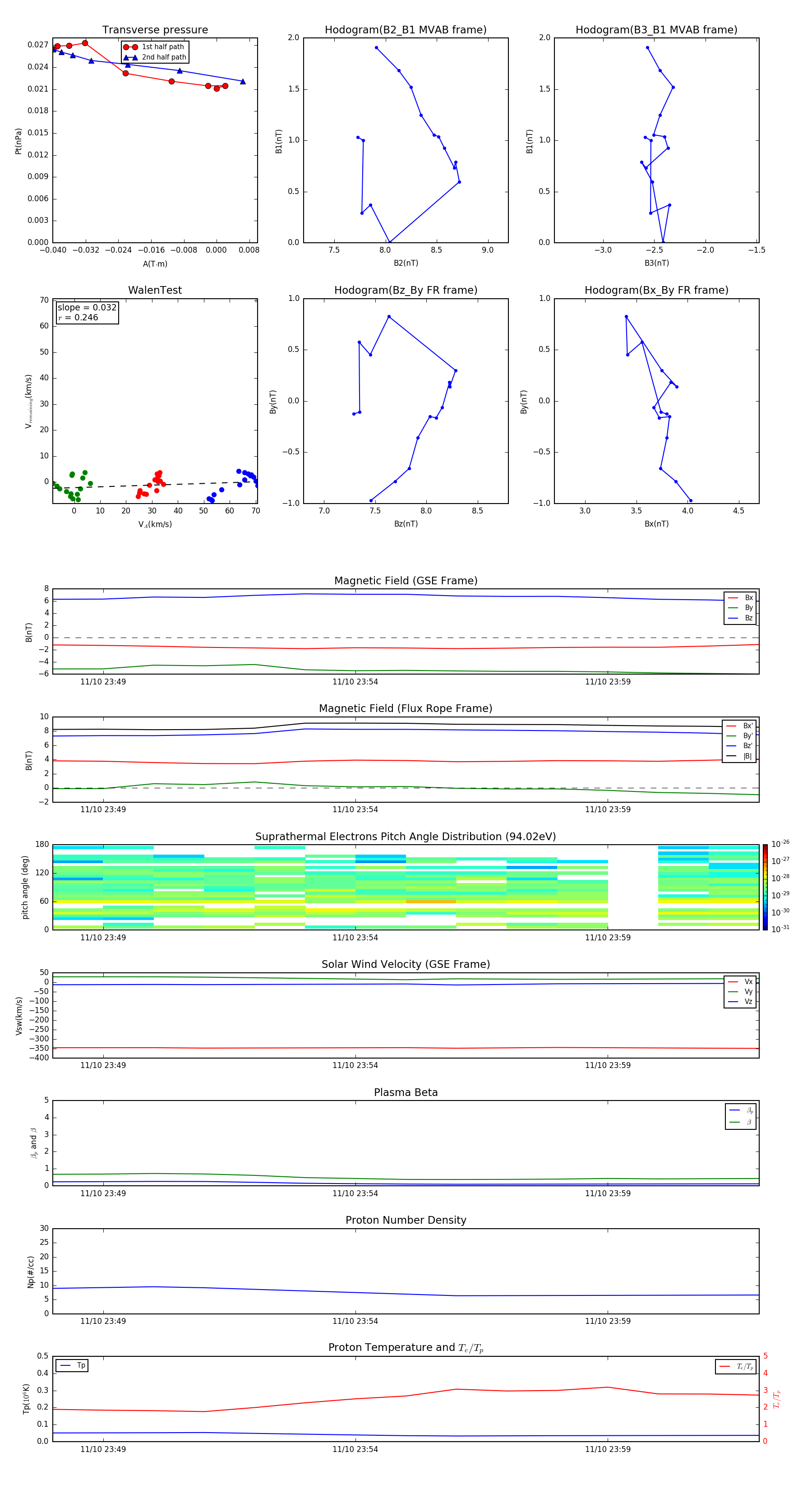Click the 'Hodogram(Bx_By FR frame)' title
812x1489 pixels.
click(x=656, y=290)
